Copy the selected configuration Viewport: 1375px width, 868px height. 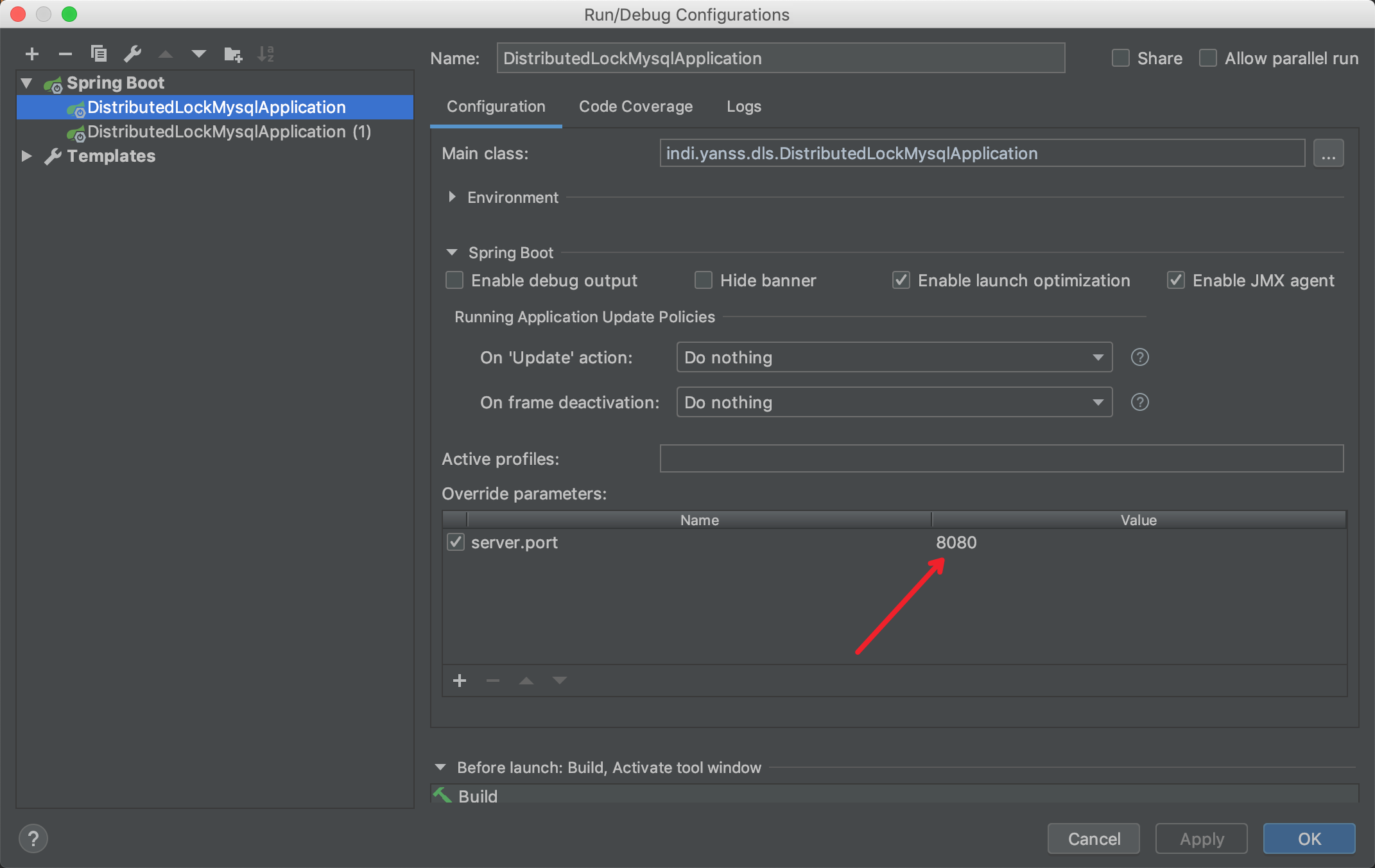click(x=98, y=54)
